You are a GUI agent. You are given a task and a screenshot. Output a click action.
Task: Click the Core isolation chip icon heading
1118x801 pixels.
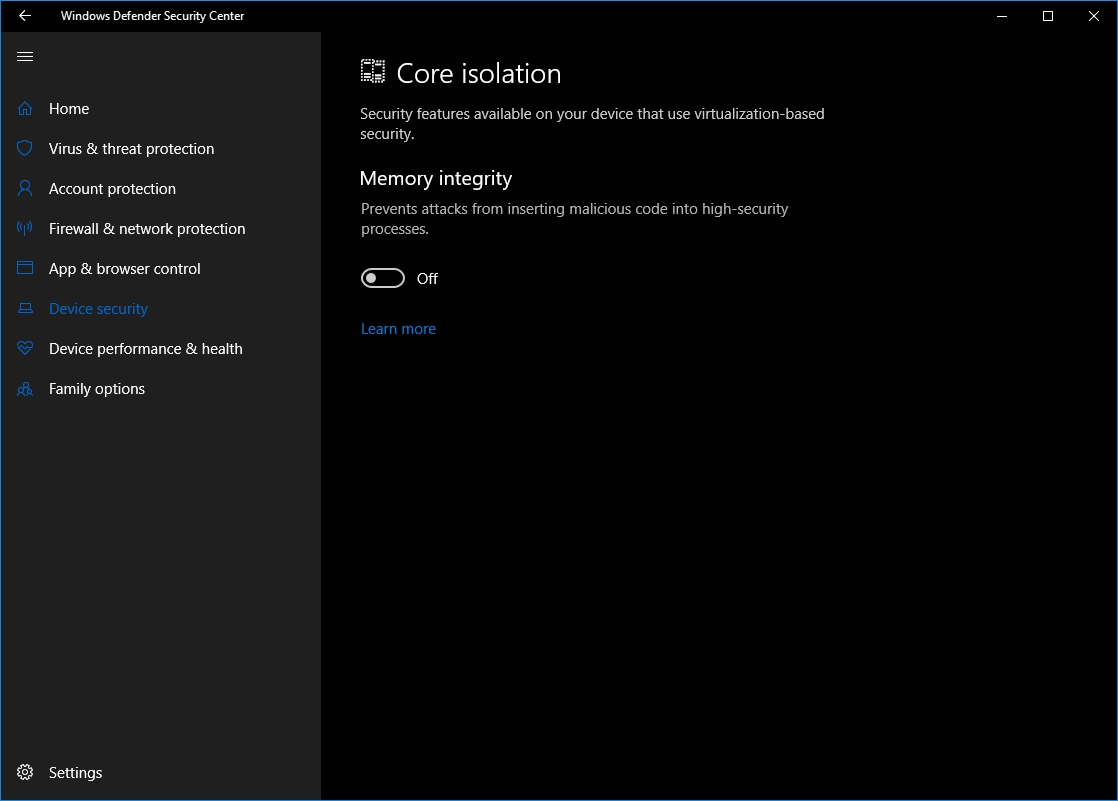click(373, 72)
